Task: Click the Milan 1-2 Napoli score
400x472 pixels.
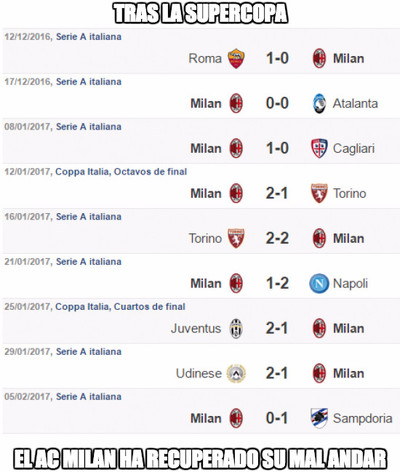Action: coord(277,283)
